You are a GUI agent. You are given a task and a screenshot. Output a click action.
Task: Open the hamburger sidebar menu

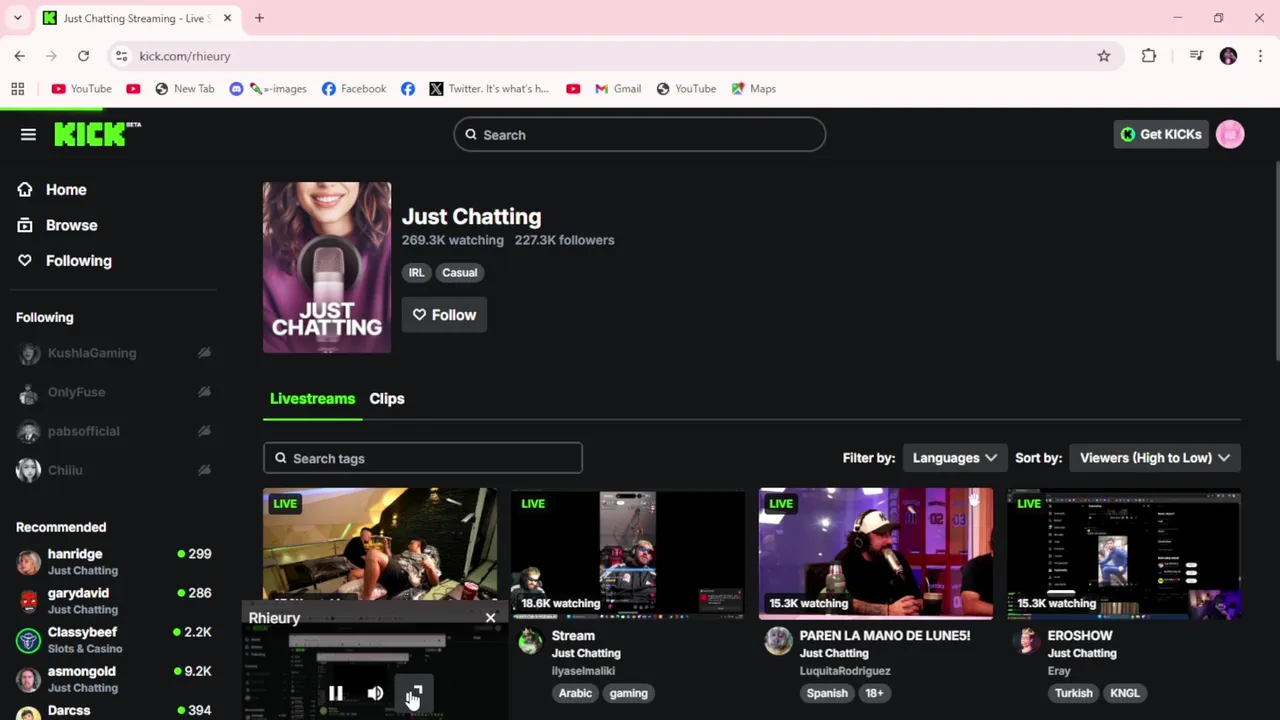click(28, 134)
